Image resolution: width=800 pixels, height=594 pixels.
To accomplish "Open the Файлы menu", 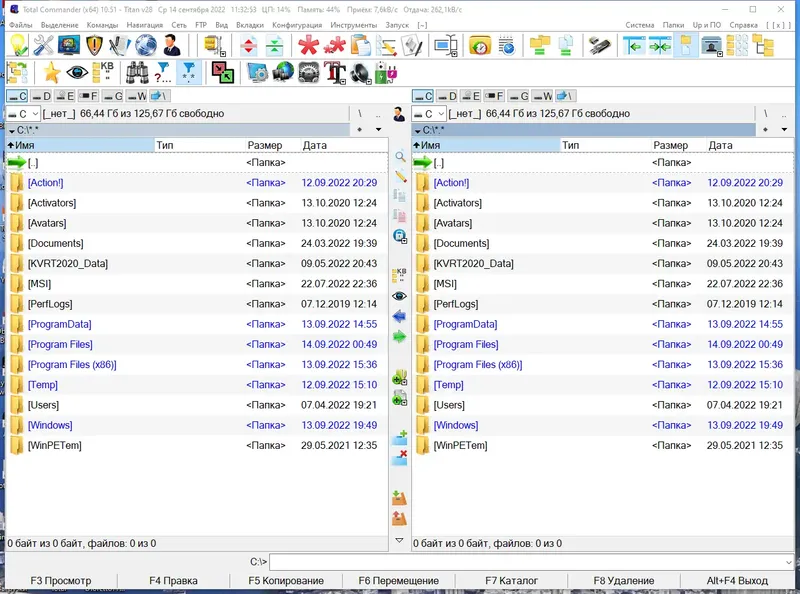I will tap(20, 25).
